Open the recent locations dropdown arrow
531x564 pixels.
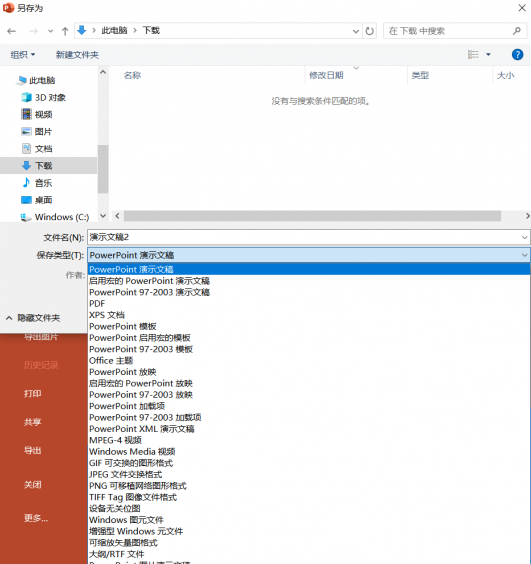pyautogui.click(x=50, y=31)
